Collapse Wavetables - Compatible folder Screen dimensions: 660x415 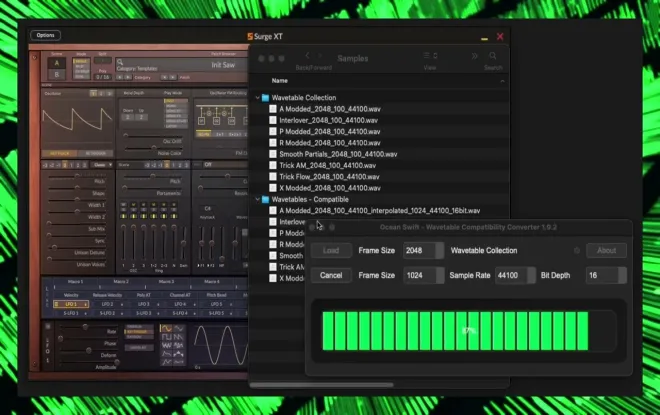[x=258, y=200]
